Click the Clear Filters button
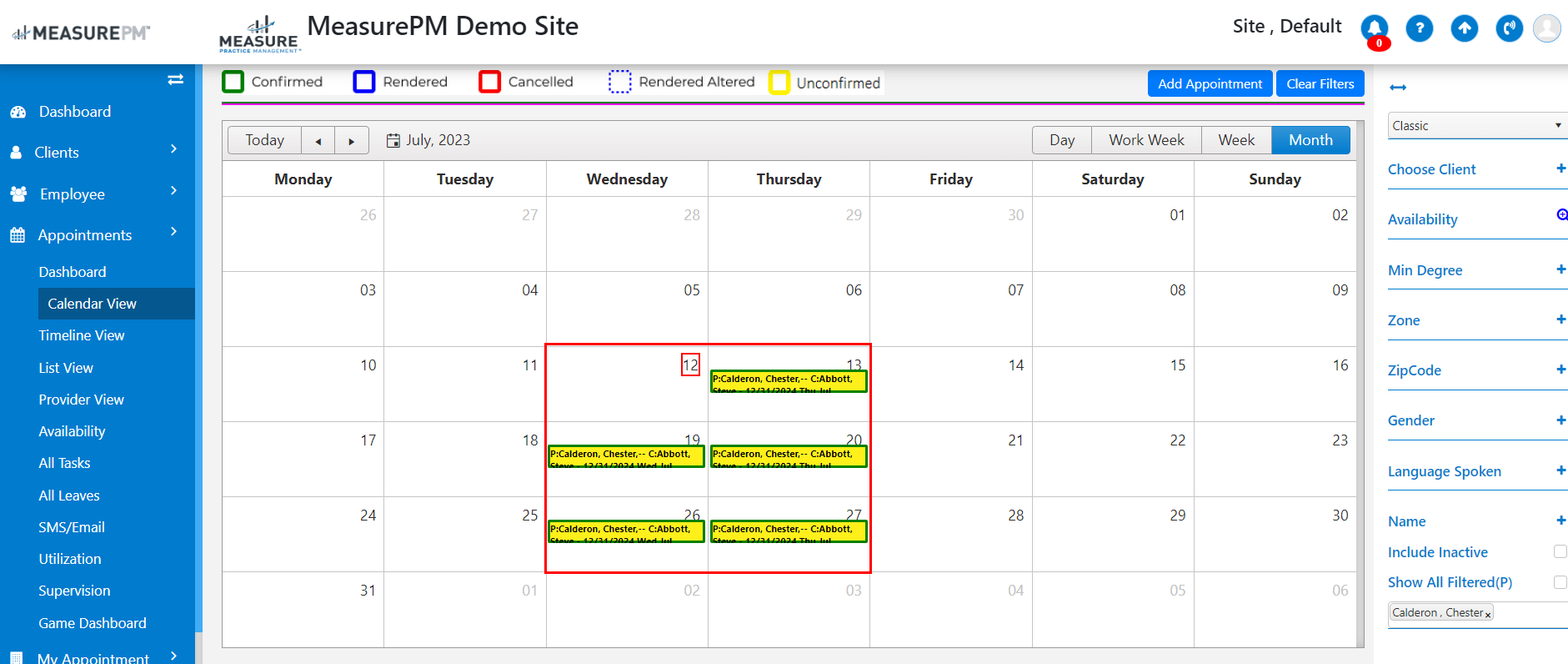Screen dimensions: 1568x664 [x=1320, y=83]
